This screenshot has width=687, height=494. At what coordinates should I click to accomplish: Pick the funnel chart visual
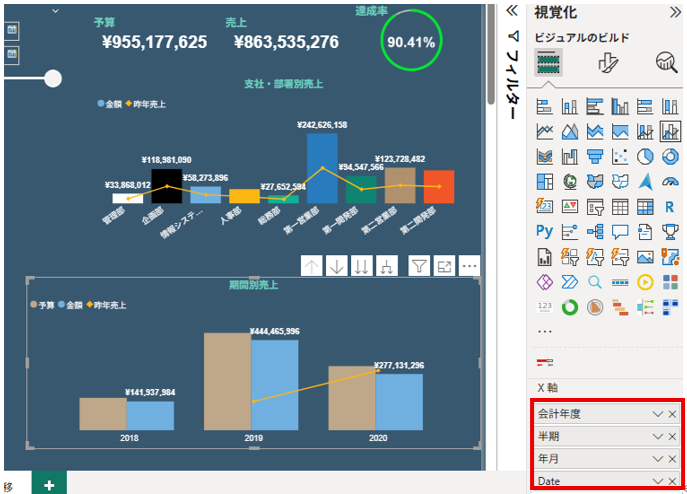point(595,156)
